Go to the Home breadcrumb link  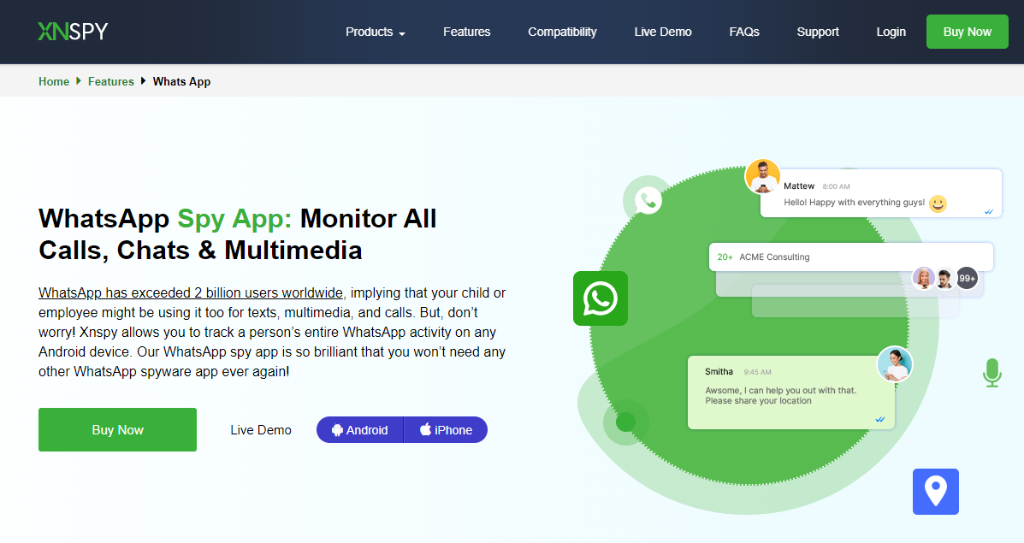tap(54, 82)
